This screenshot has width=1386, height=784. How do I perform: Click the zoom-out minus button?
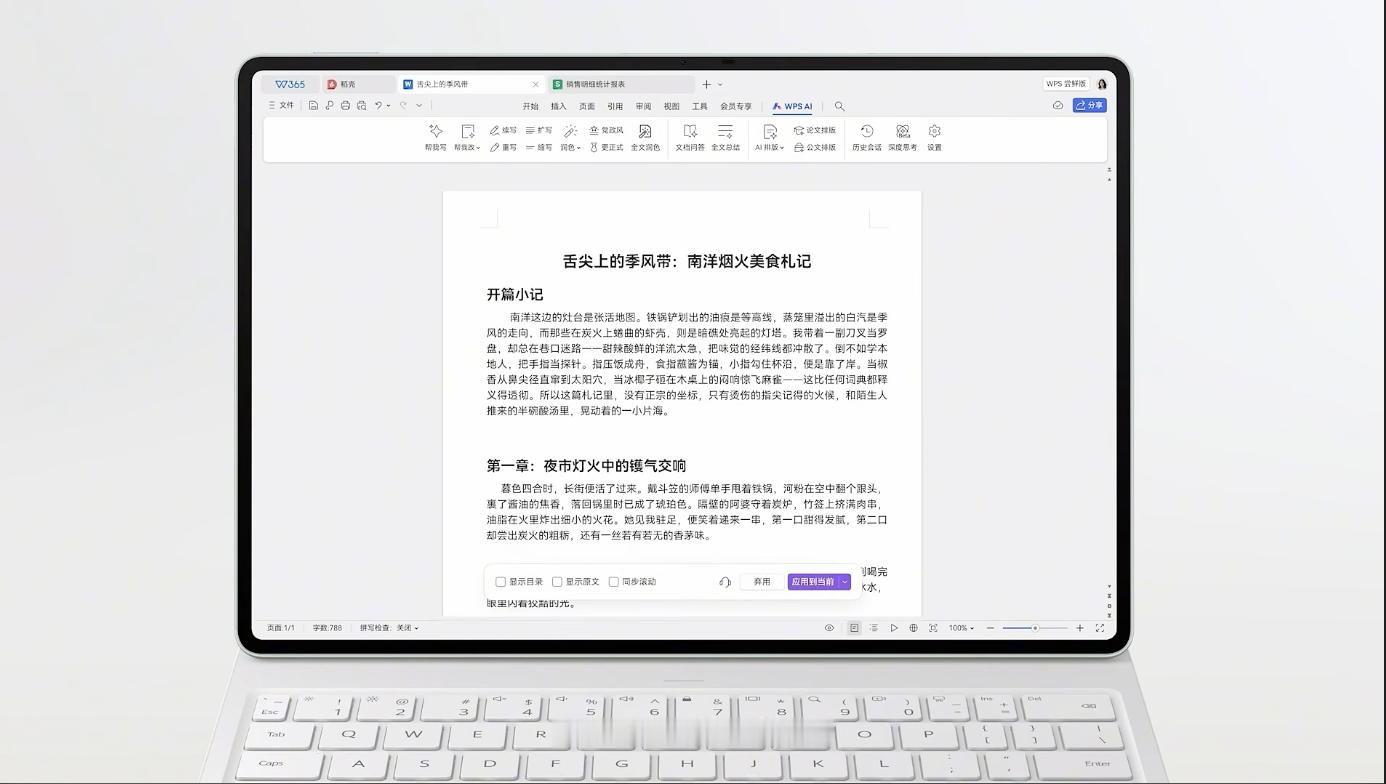pos(990,628)
